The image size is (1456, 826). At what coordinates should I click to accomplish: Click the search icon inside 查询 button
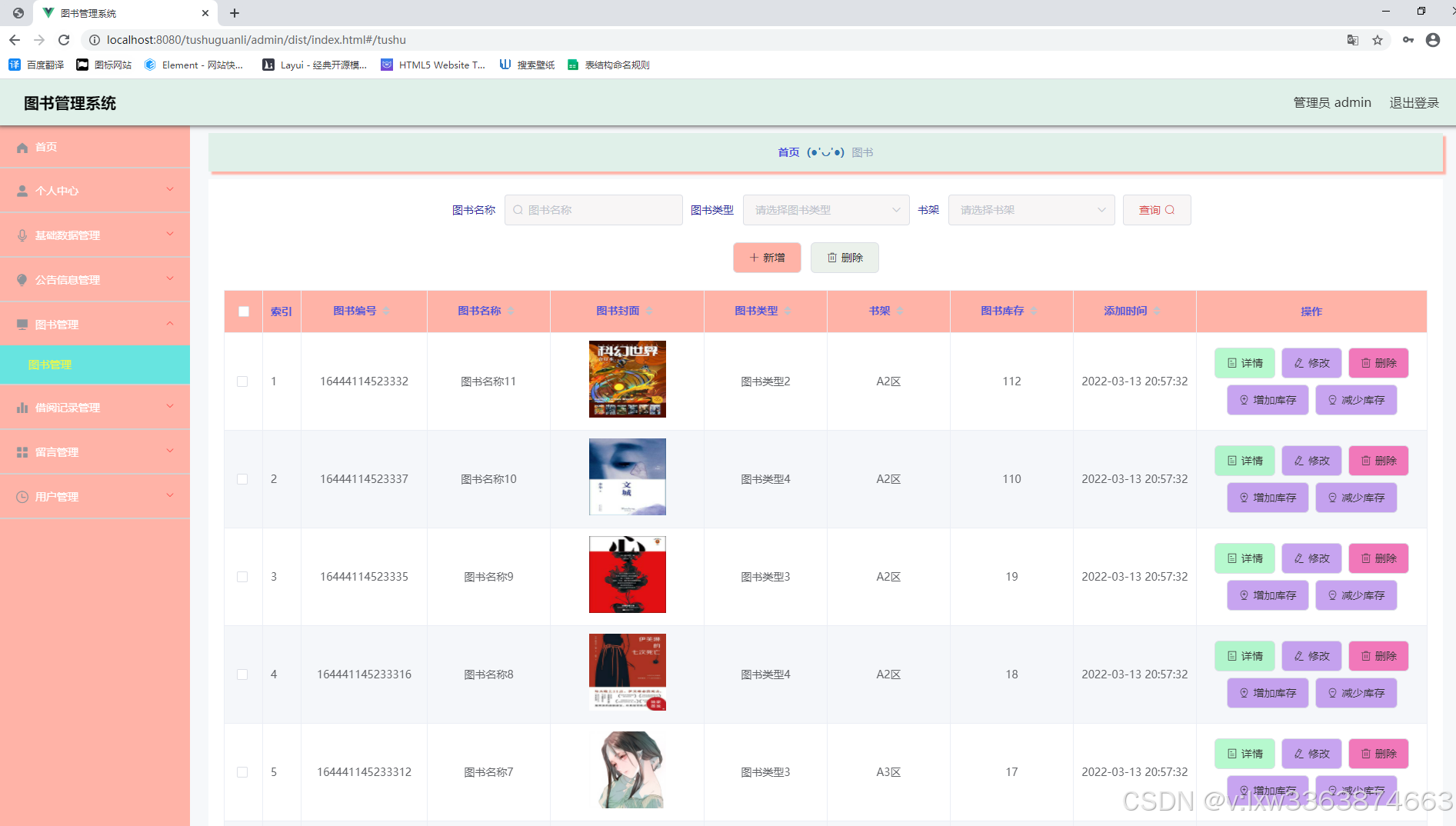coord(1171,209)
